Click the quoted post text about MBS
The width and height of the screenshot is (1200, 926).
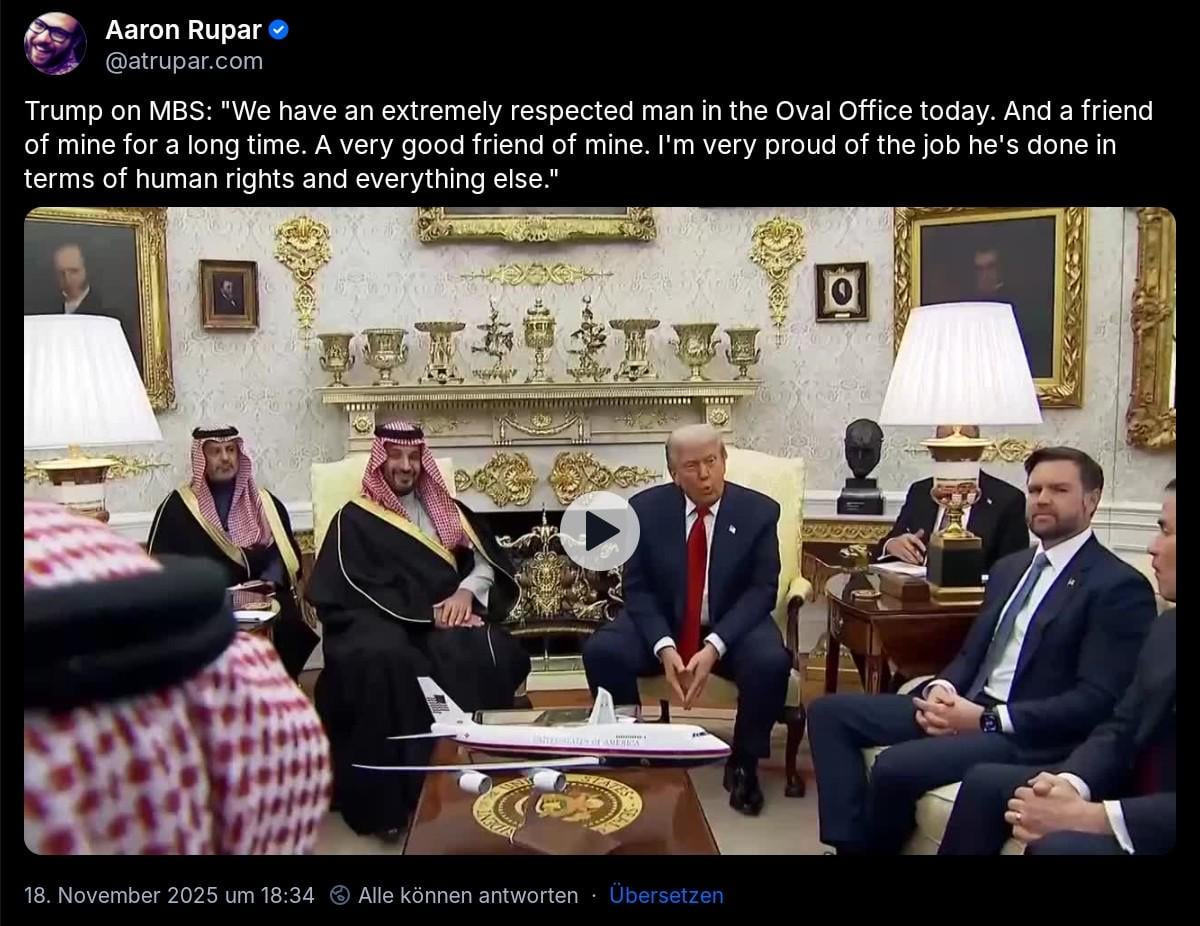(x=588, y=145)
